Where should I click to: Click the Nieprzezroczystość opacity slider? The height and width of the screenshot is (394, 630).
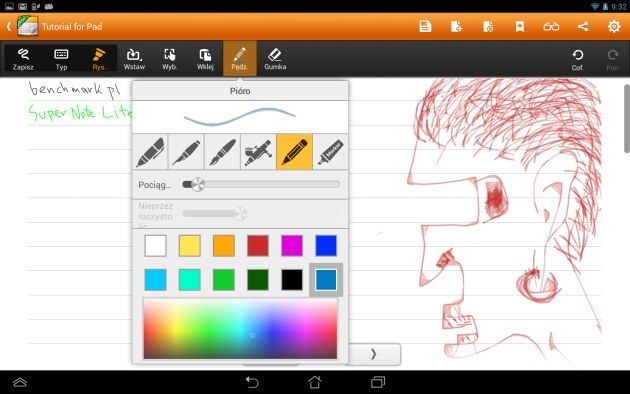[x=261, y=214]
